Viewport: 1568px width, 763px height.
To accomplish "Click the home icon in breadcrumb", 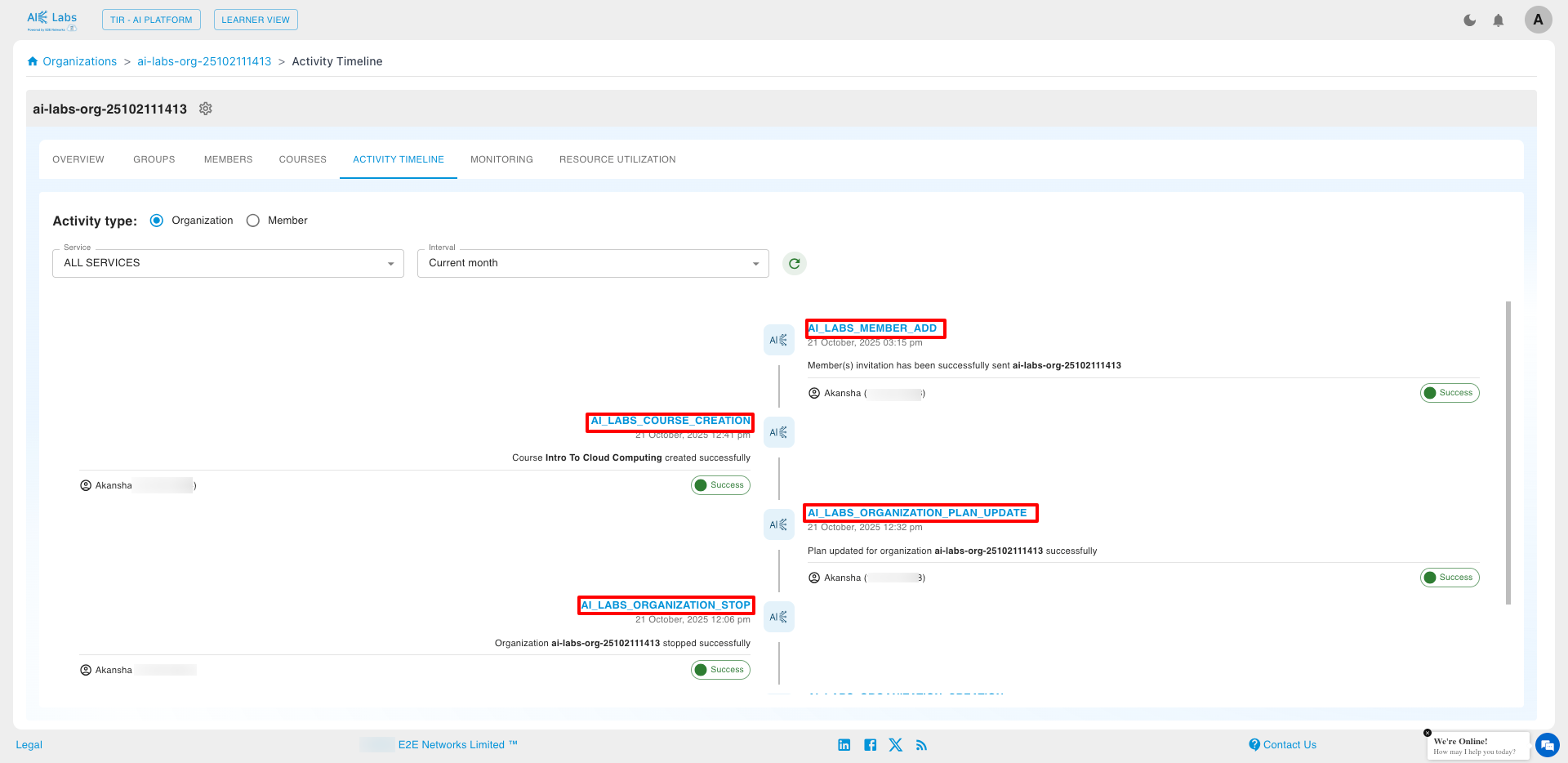I will tap(33, 61).
